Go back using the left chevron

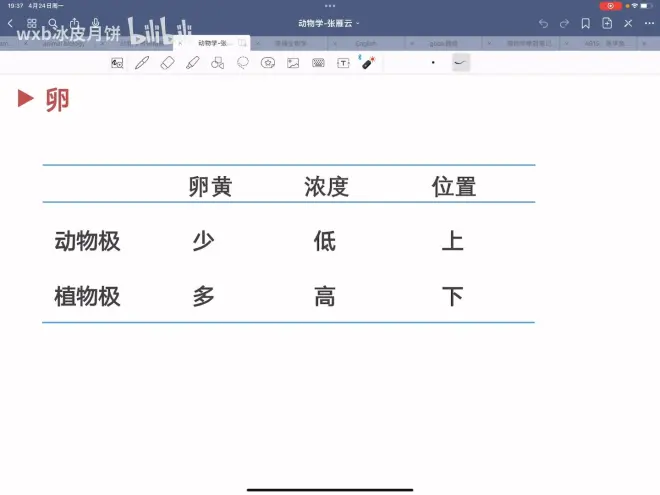coord(11,23)
